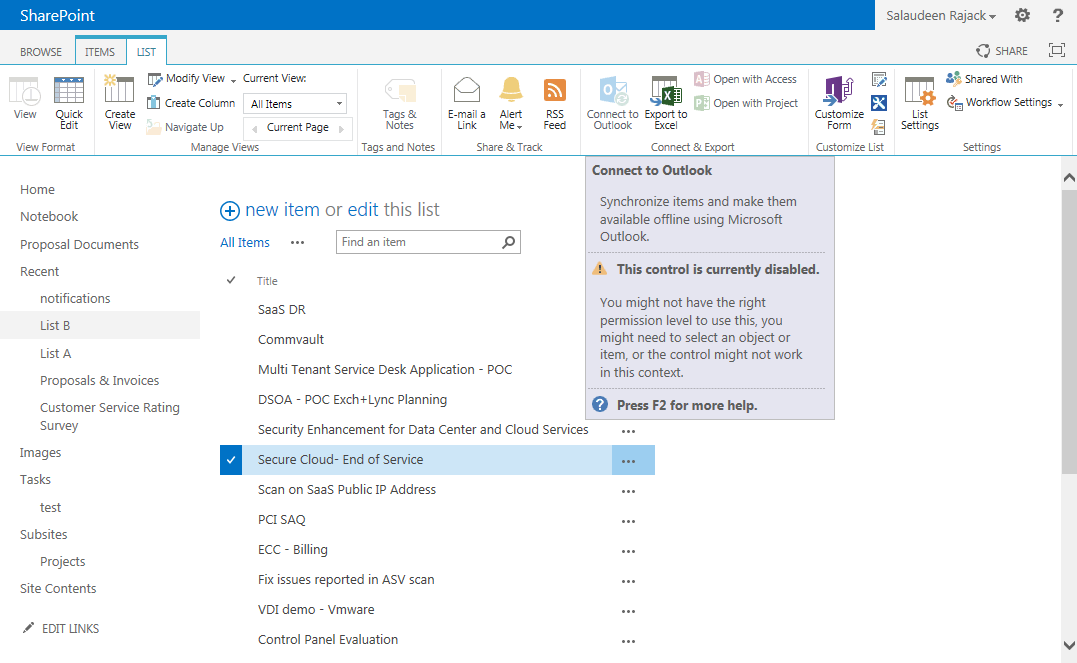Click the SharePoint title in header
Screen dimensions: 1077x663
pos(57,15)
